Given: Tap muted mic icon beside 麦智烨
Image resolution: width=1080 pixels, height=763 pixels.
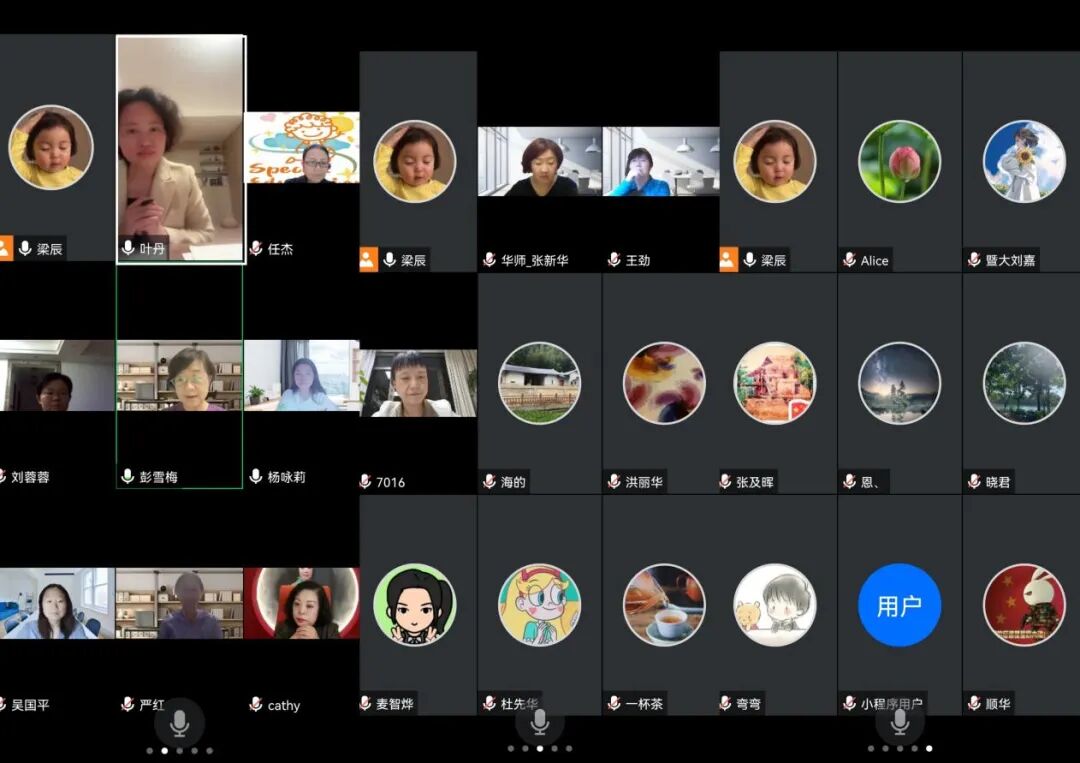Looking at the screenshot, I should 365,703.
